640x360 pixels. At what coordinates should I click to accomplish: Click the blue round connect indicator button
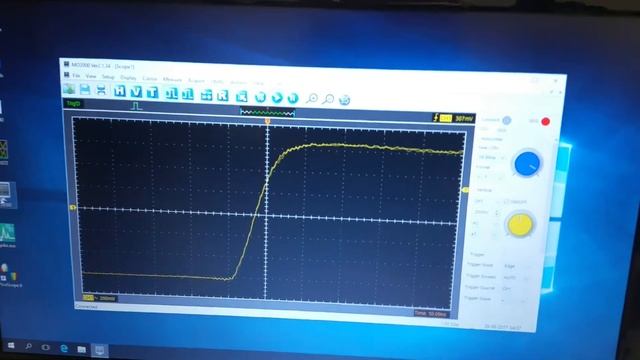pos(507,120)
